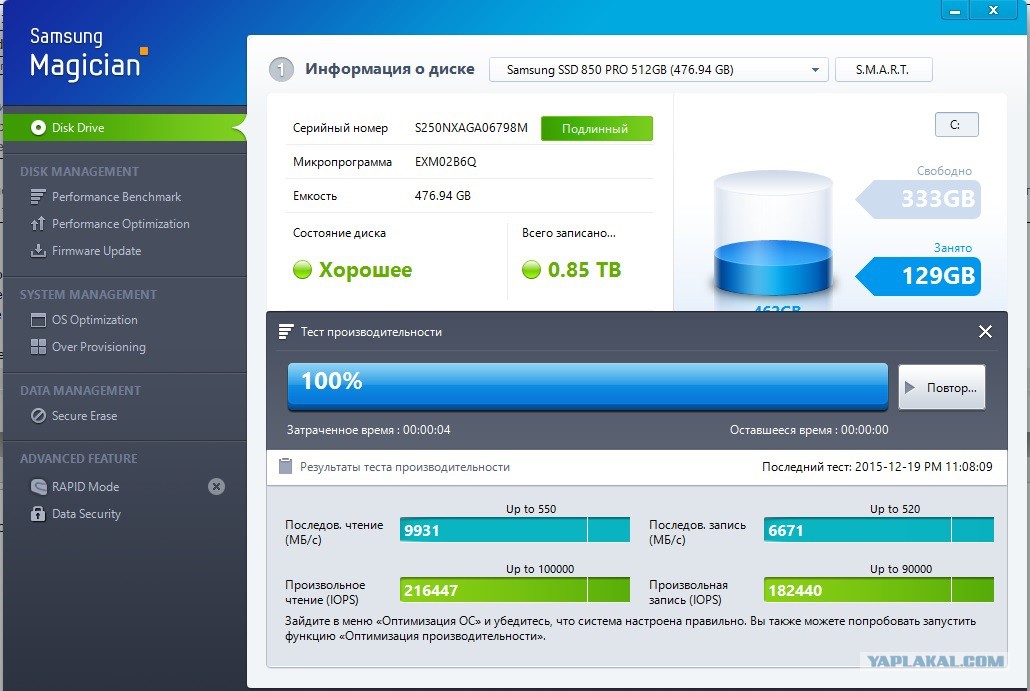Click serial number S250NXAGA06798M
The image size is (1030, 691).
[471, 127]
